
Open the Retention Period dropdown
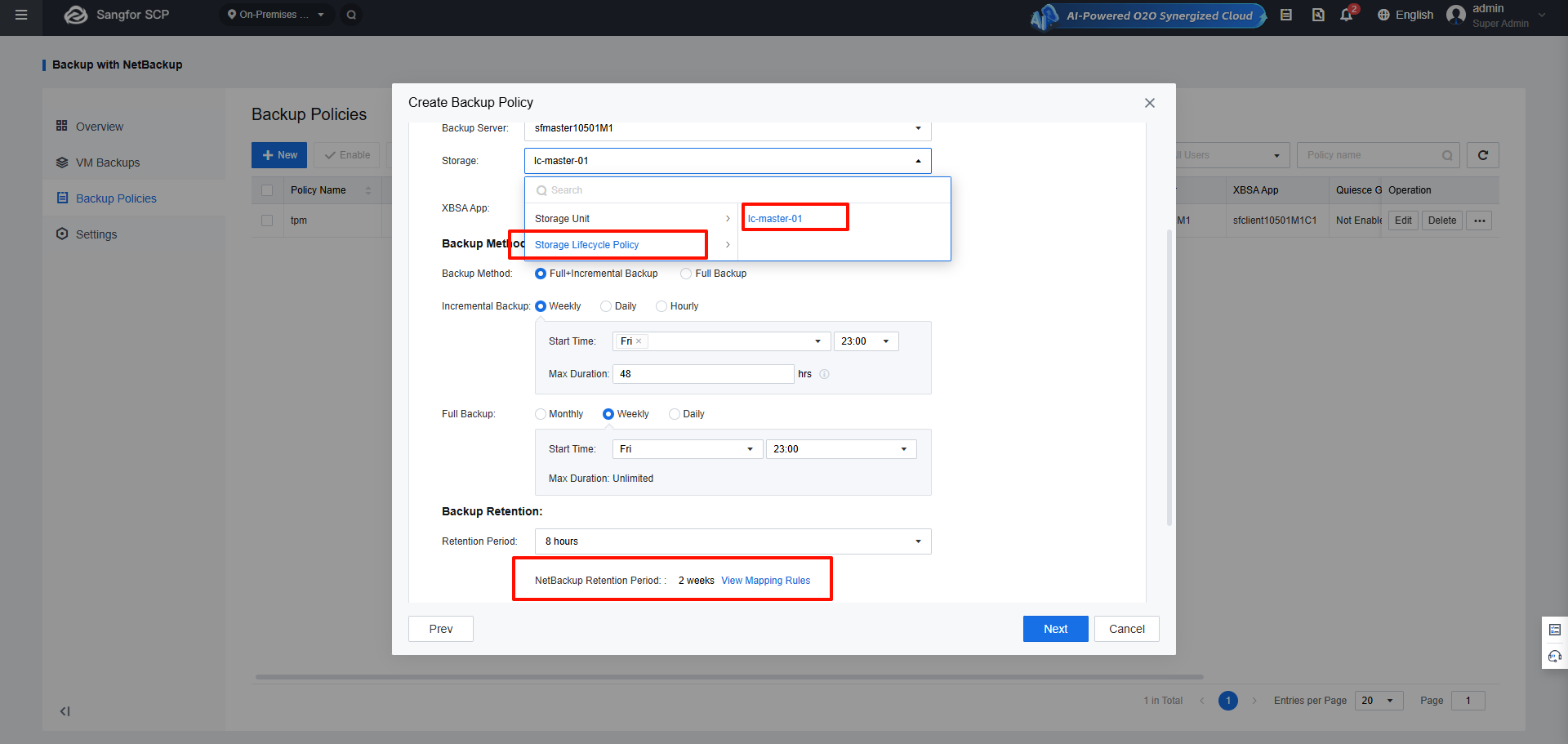point(733,541)
